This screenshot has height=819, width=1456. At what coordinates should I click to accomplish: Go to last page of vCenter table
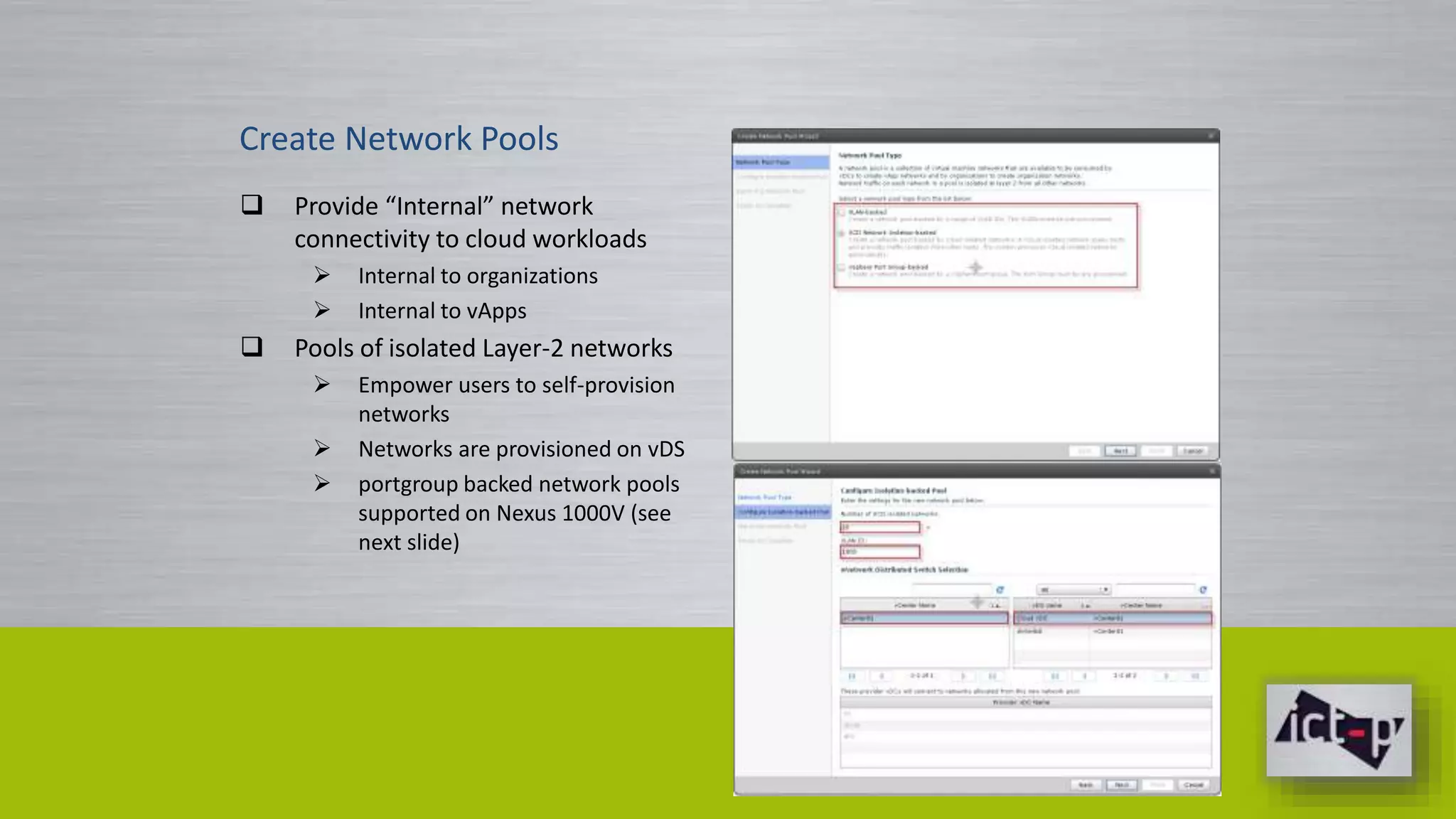pyautogui.click(x=992, y=676)
